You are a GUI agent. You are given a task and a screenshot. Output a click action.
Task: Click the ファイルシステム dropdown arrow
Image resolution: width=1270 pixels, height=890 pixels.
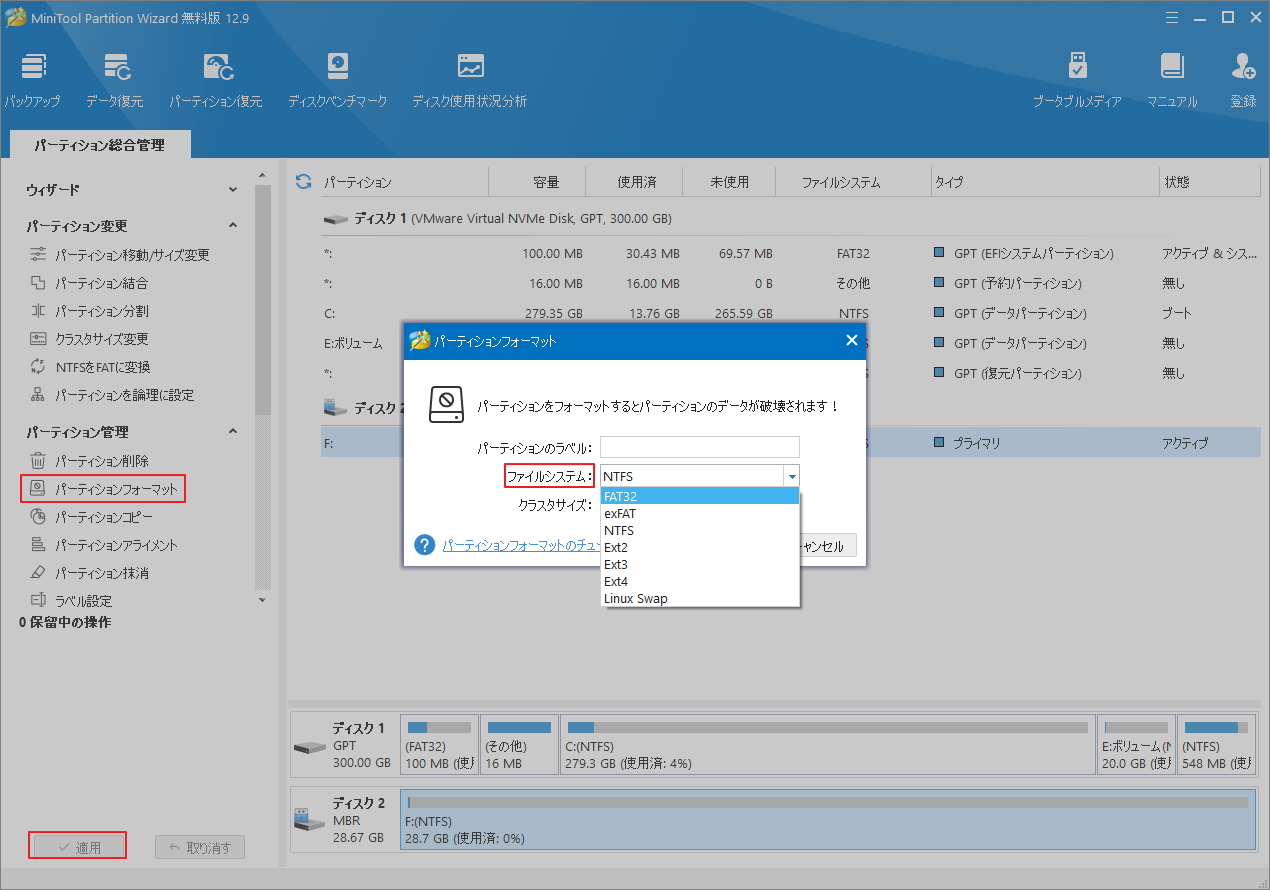coord(791,477)
